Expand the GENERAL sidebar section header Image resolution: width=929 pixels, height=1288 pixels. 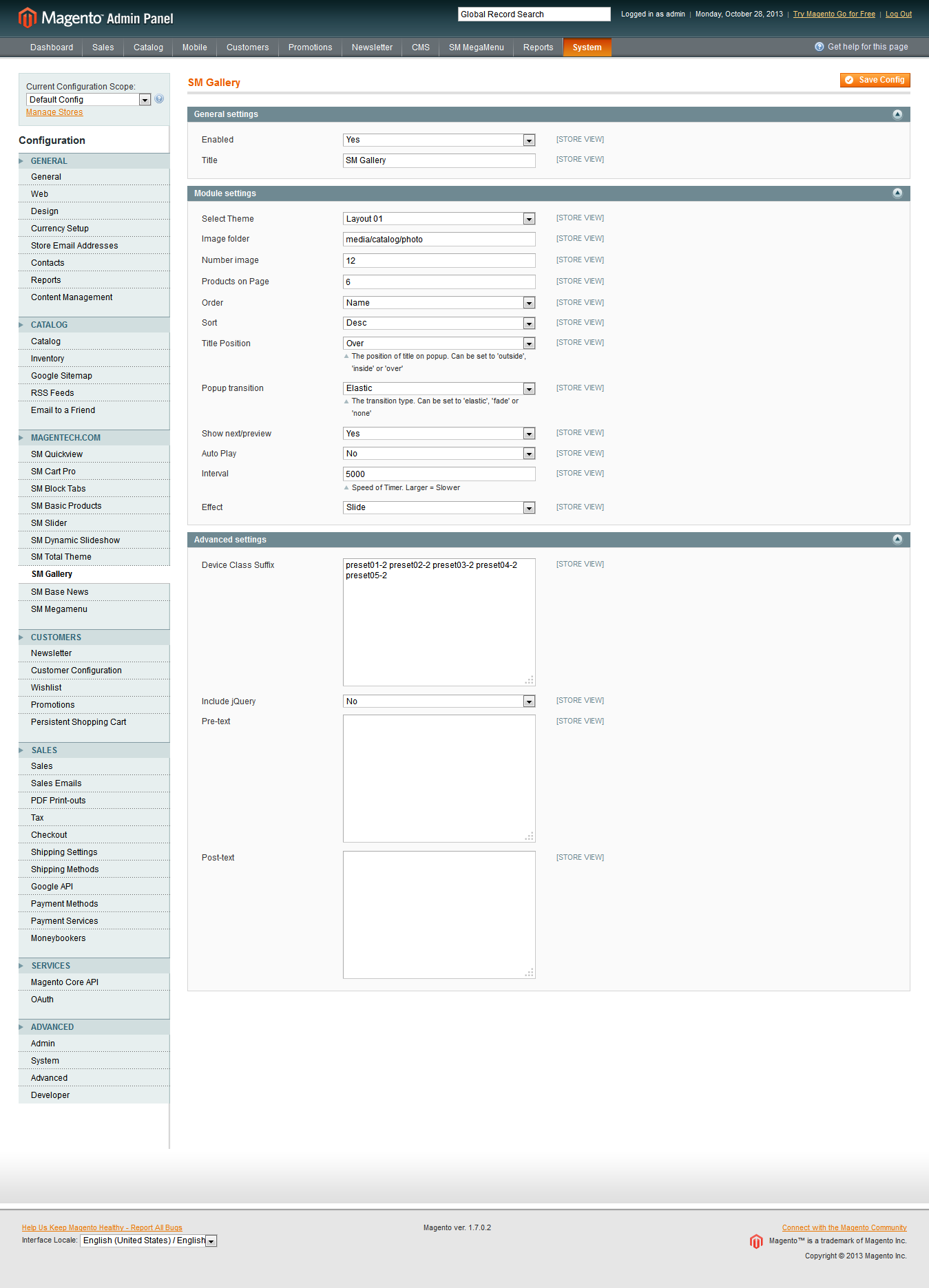point(94,161)
